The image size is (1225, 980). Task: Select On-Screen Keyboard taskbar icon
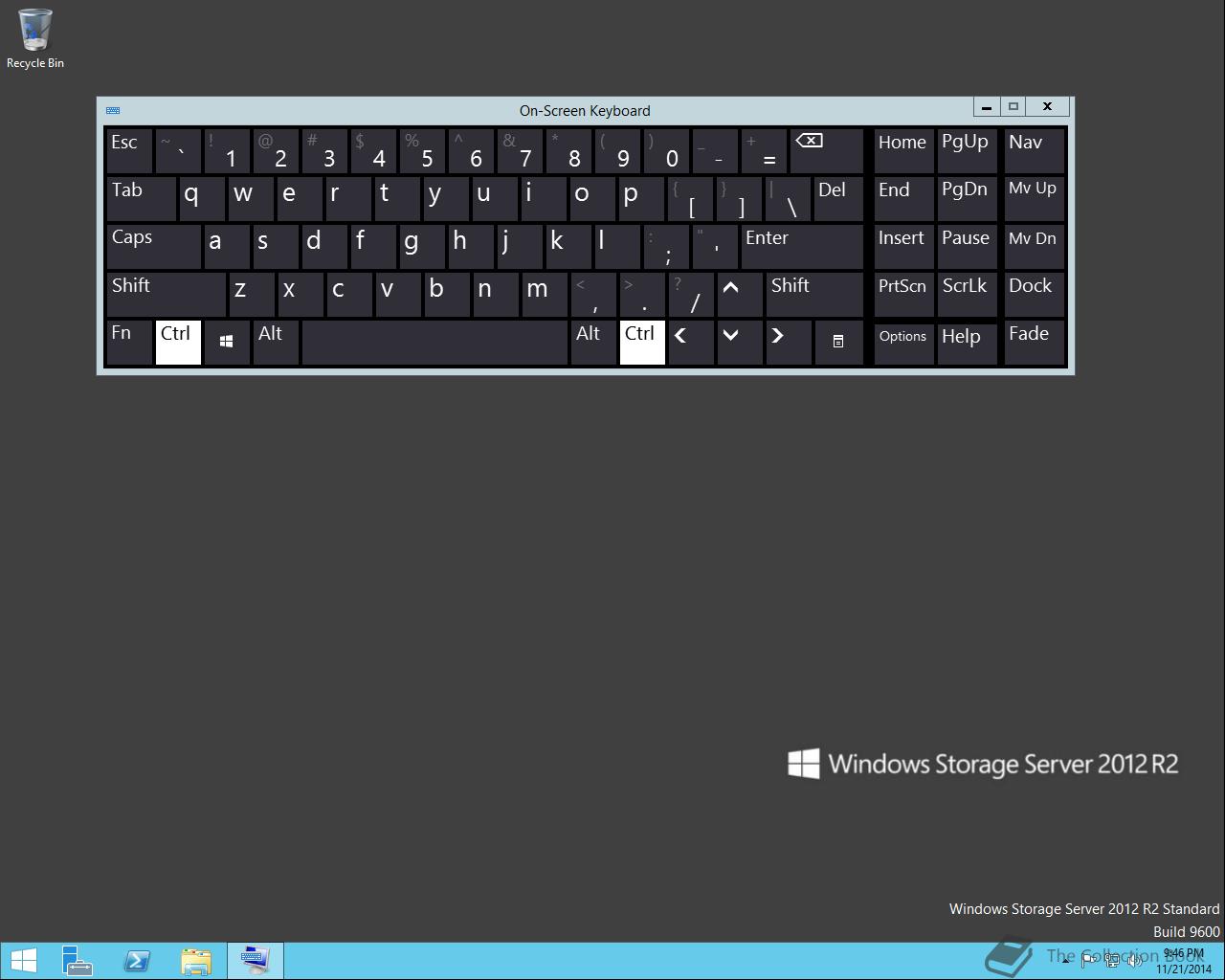pos(255,961)
